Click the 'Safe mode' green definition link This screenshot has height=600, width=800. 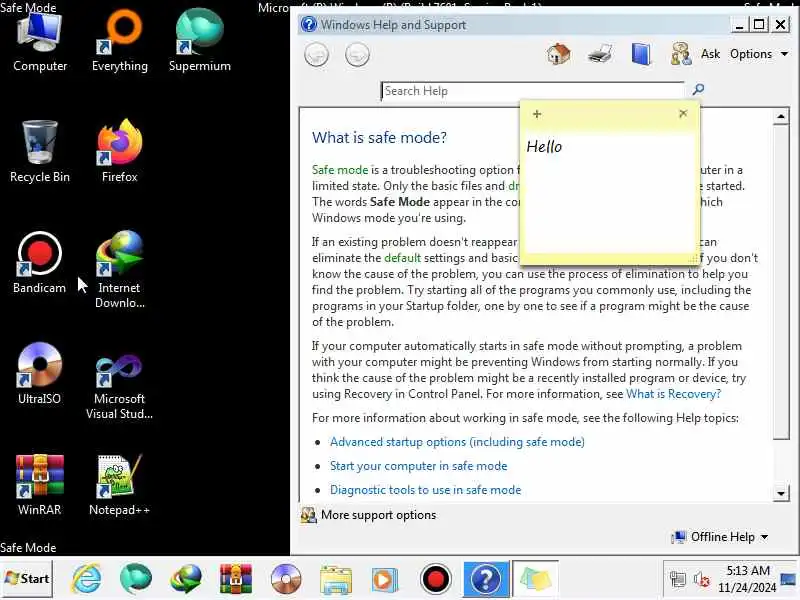pyautogui.click(x=340, y=170)
